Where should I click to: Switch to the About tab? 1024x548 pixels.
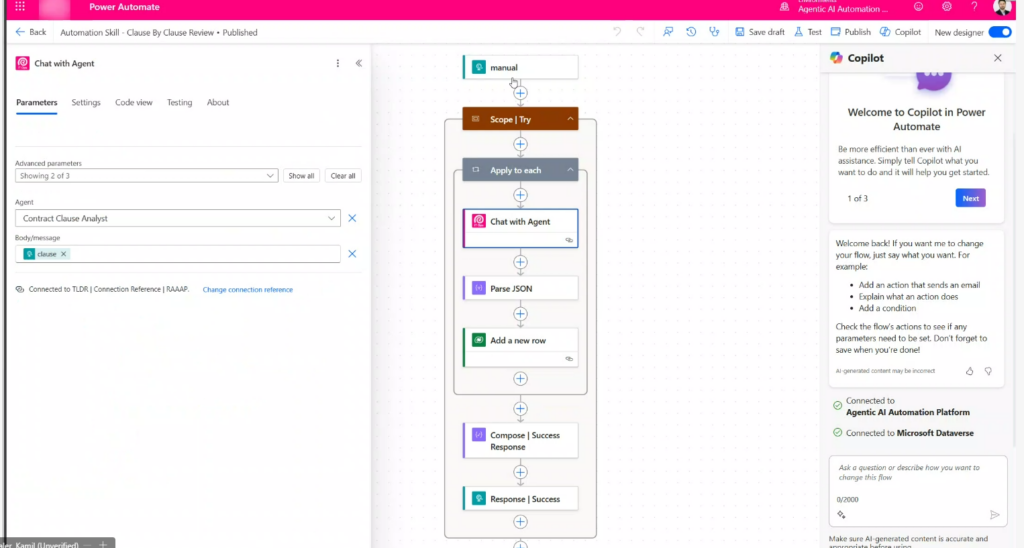(217, 103)
